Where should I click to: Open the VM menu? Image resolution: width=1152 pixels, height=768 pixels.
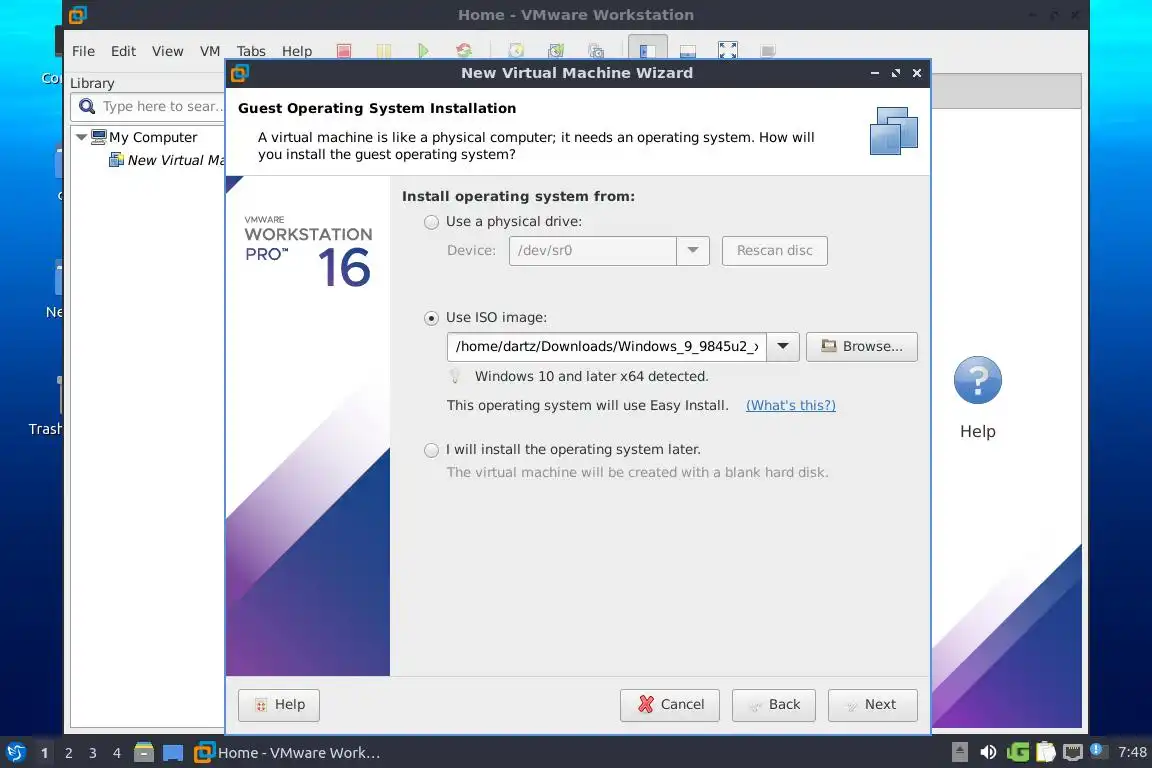pyautogui.click(x=210, y=51)
